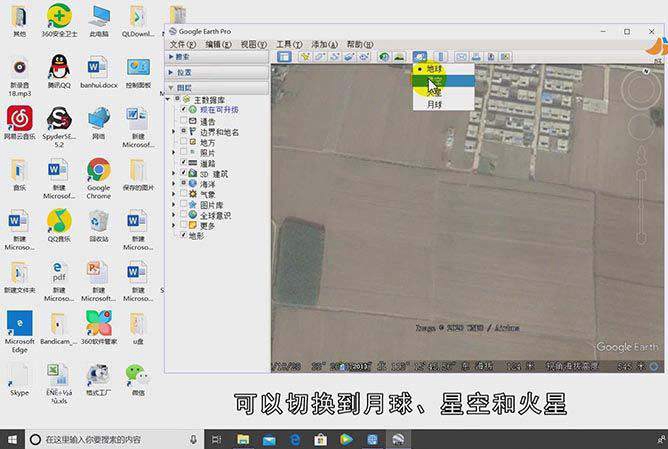This screenshot has height=449, width=668.
Task: Enable the 地方 layer checkbox
Action: (x=184, y=141)
